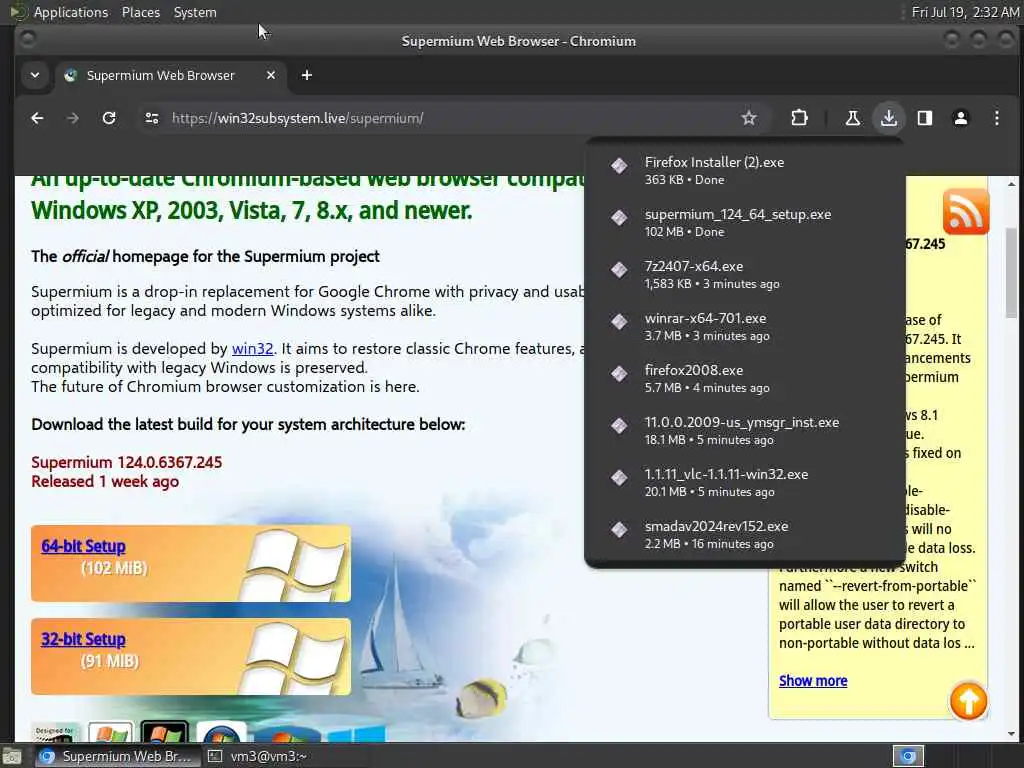The height and width of the screenshot is (768, 1024).
Task: Click the scrollbar down arrow
Action: pyautogui.click(x=1012, y=734)
